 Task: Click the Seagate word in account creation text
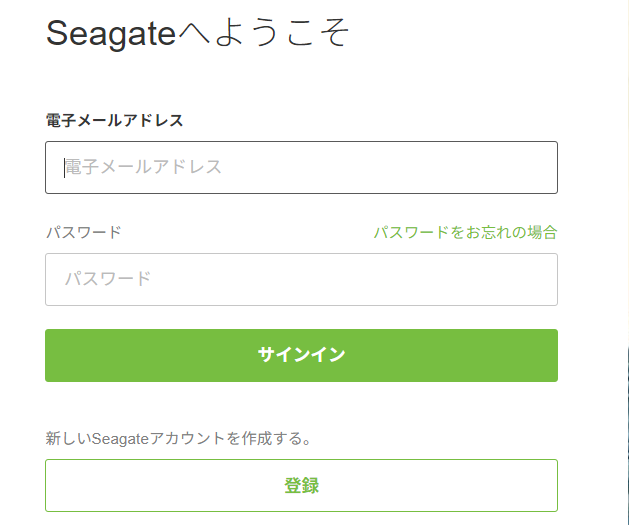[120, 438]
